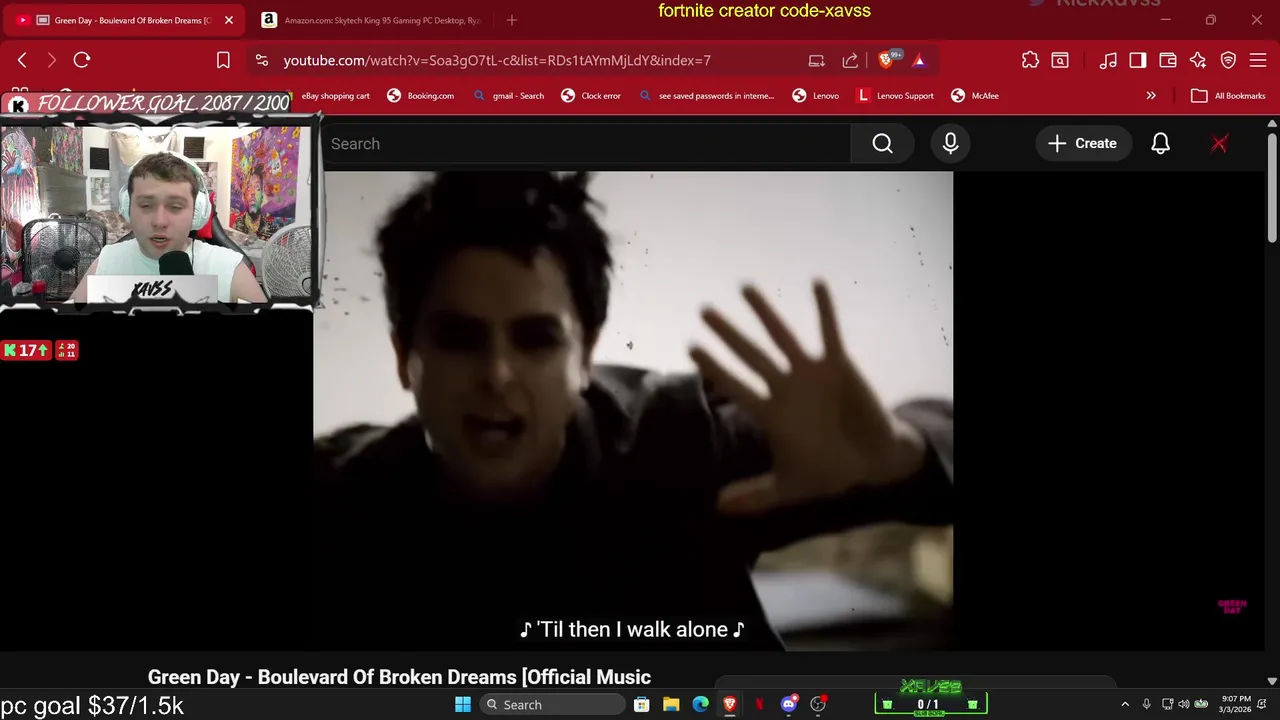This screenshot has width=1280, height=720.
Task: Open see saved passwords bookmark
Action: click(x=706, y=96)
